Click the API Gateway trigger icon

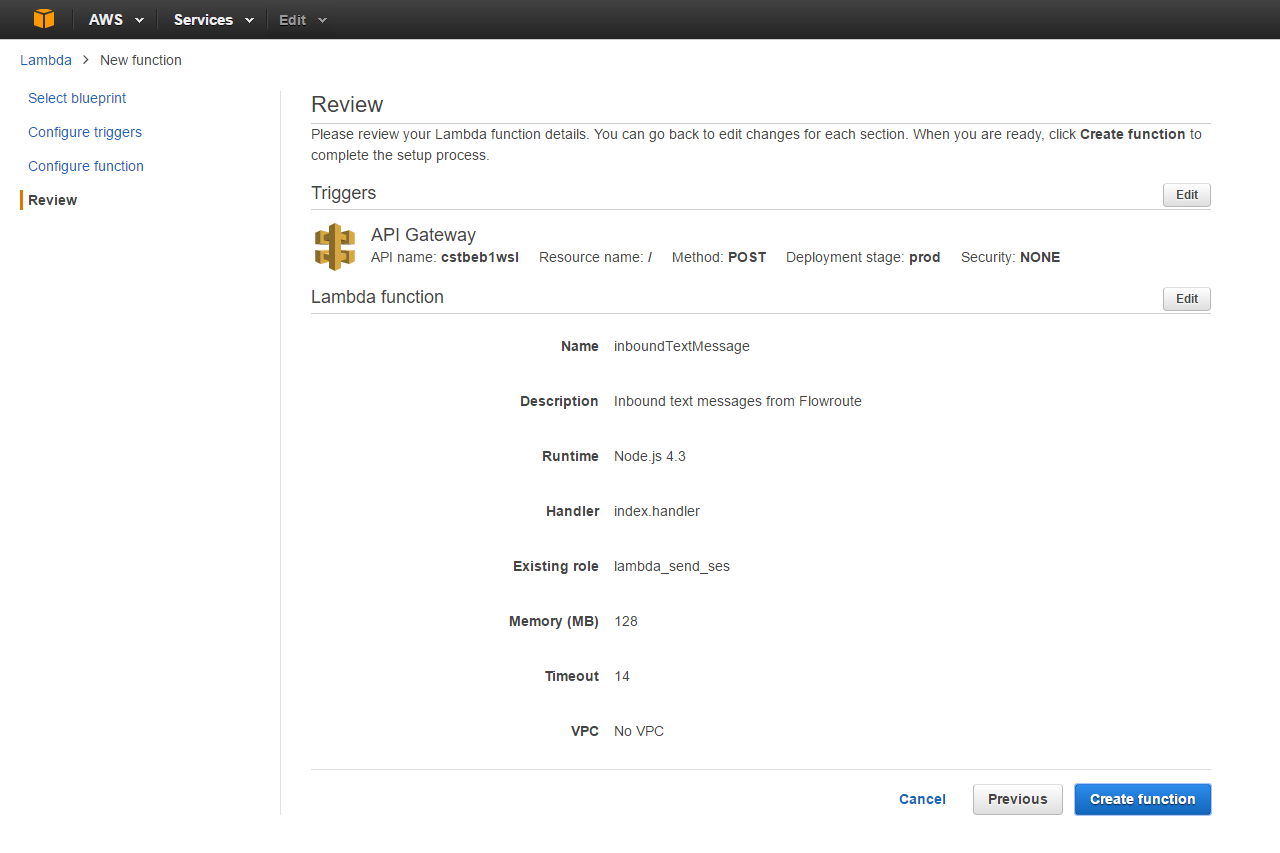click(x=335, y=247)
